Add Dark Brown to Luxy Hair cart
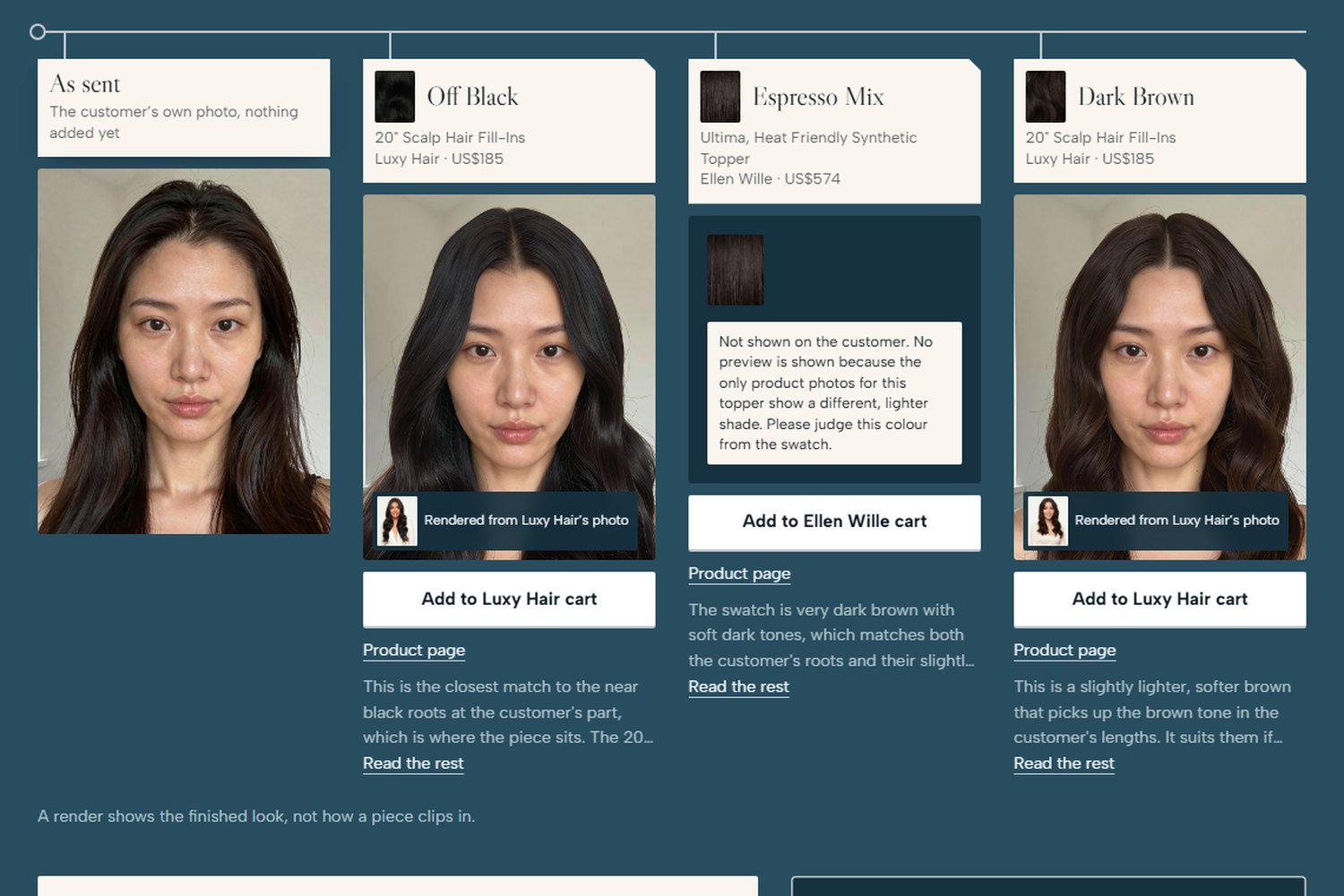Viewport: 1344px width, 896px height. (x=1159, y=599)
